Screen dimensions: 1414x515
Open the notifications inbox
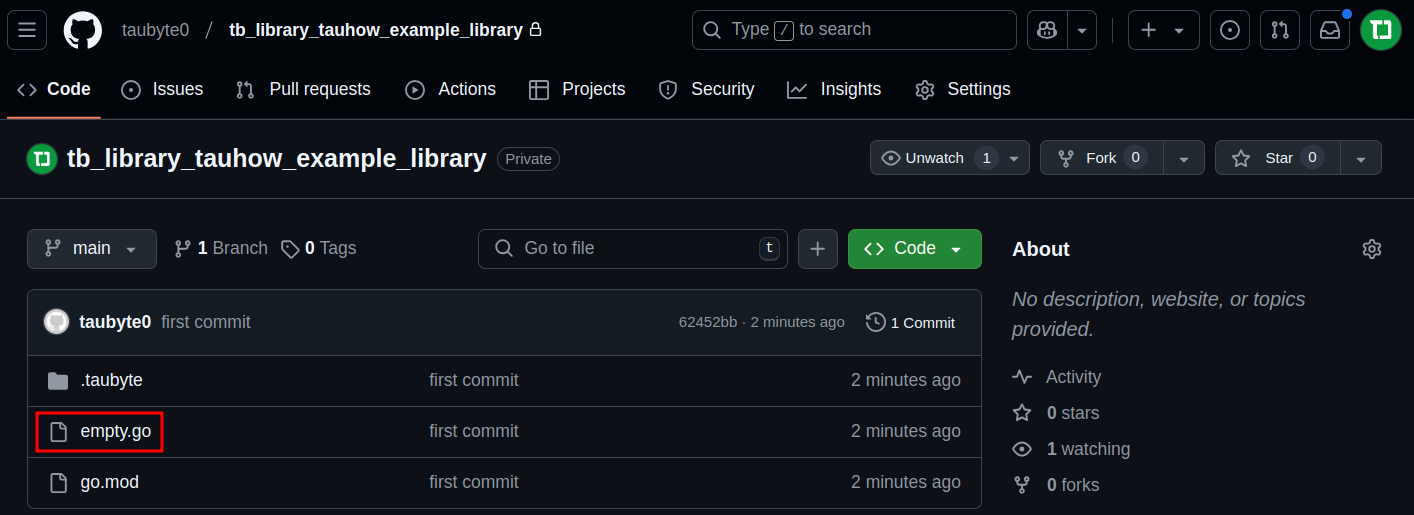click(1330, 30)
